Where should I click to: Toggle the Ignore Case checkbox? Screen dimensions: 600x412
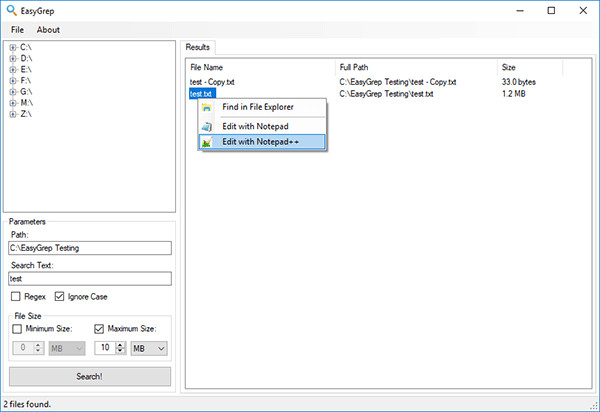[59, 296]
